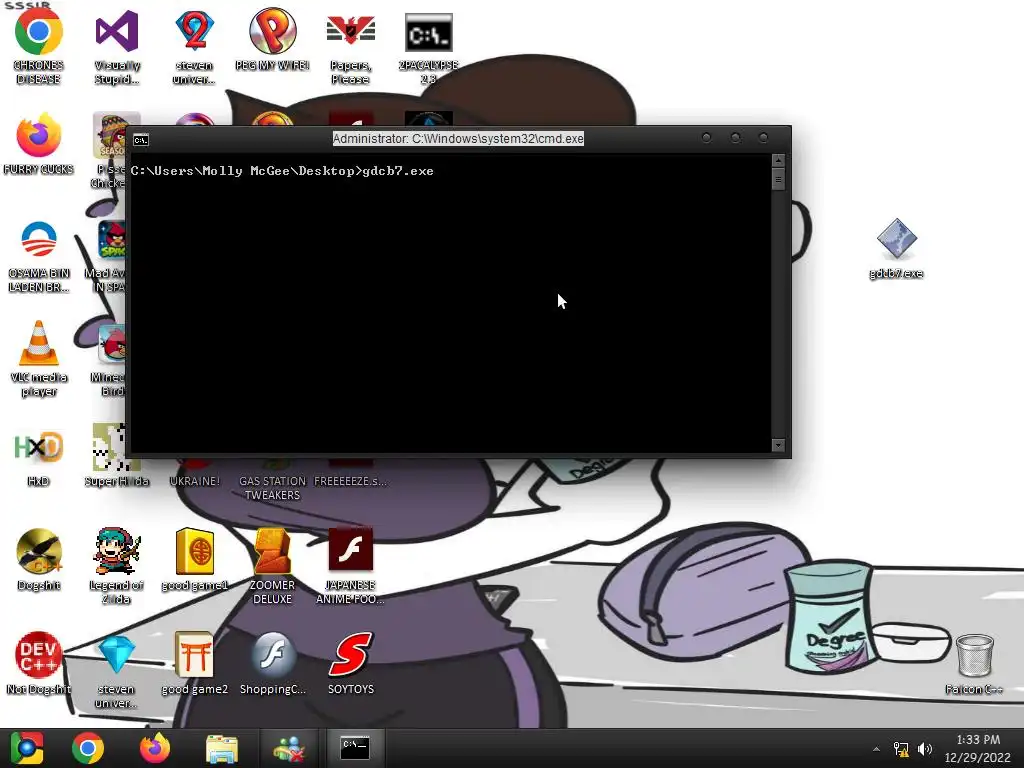The image size is (1024, 768).
Task: Open the volume speaker tray icon
Action: 925,749
